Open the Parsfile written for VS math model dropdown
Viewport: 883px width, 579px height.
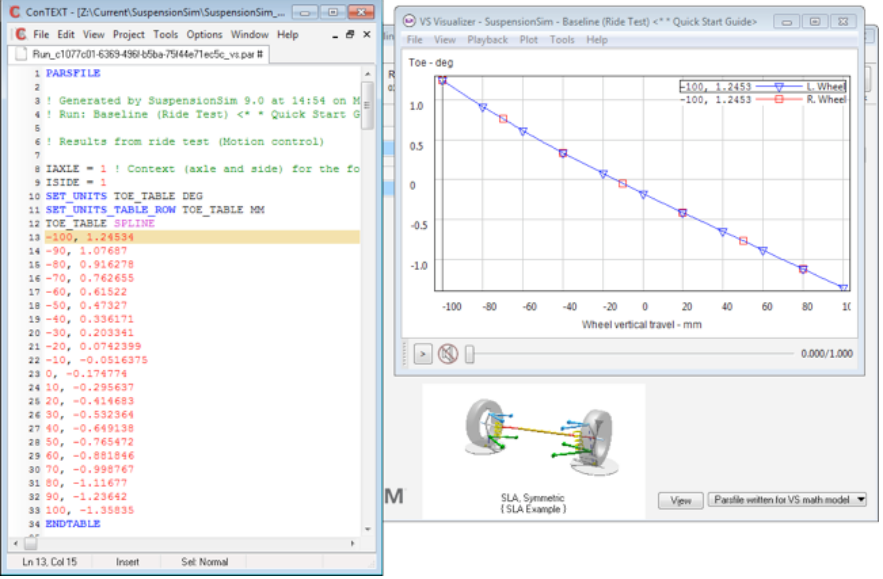(x=787, y=500)
